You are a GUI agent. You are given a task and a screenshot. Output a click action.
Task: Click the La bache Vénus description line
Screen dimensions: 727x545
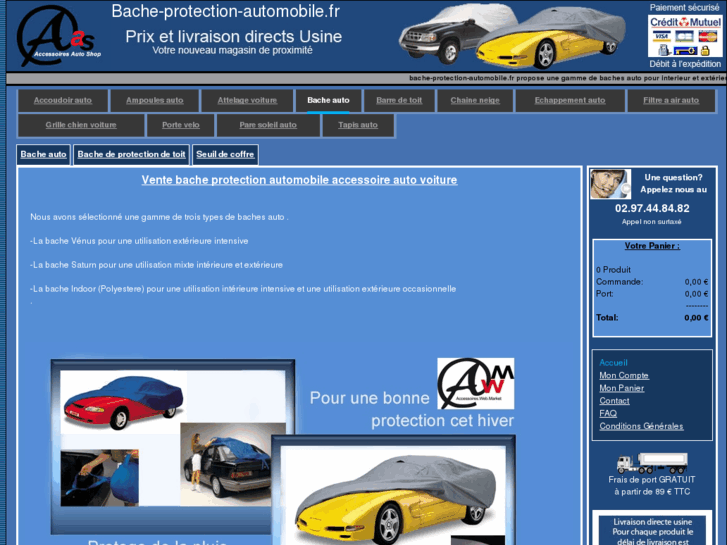139,241
